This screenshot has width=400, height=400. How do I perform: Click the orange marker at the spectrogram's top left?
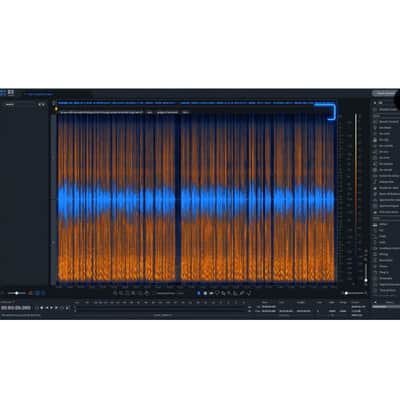point(56,109)
